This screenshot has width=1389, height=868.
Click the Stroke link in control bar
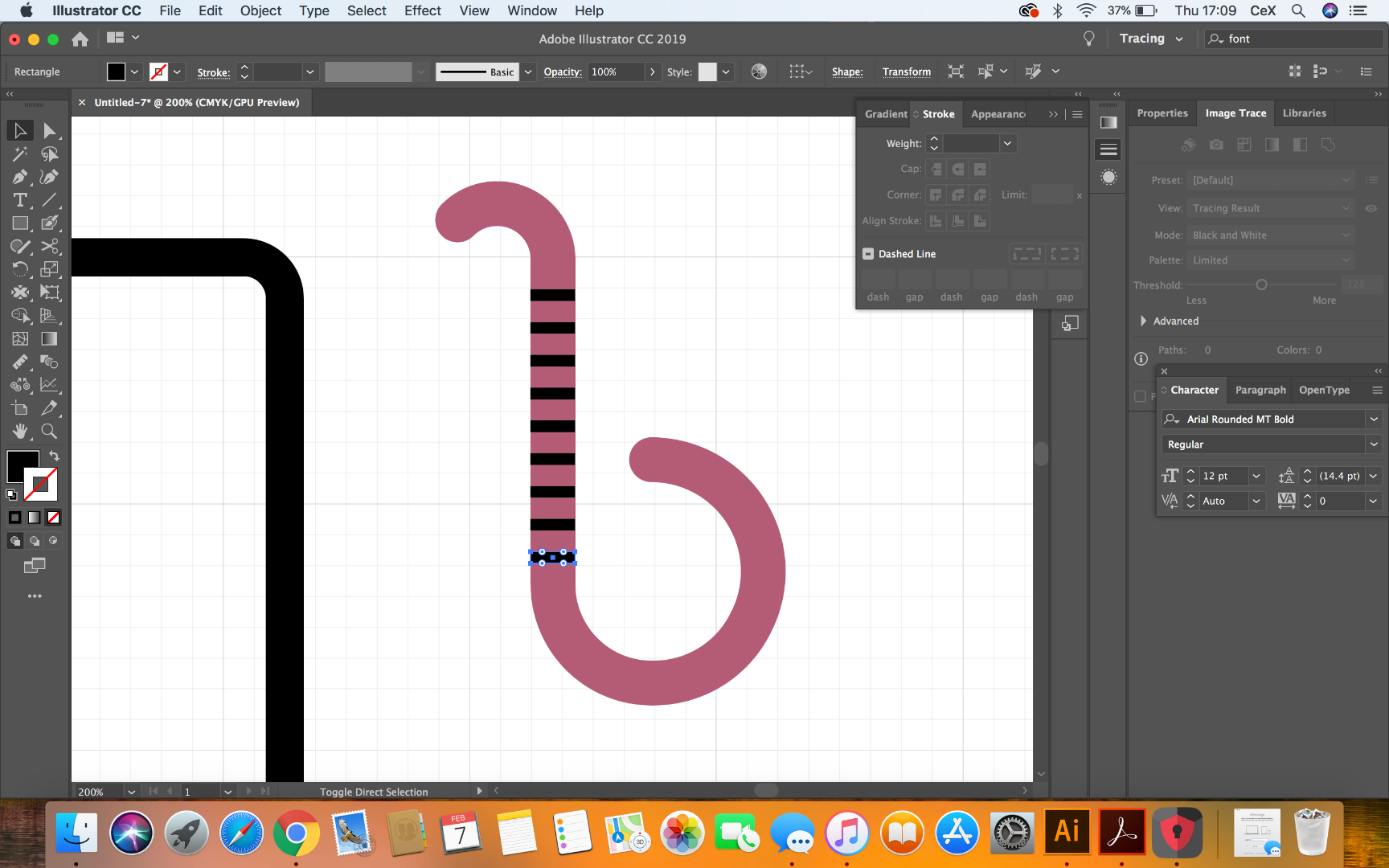point(213,72)
